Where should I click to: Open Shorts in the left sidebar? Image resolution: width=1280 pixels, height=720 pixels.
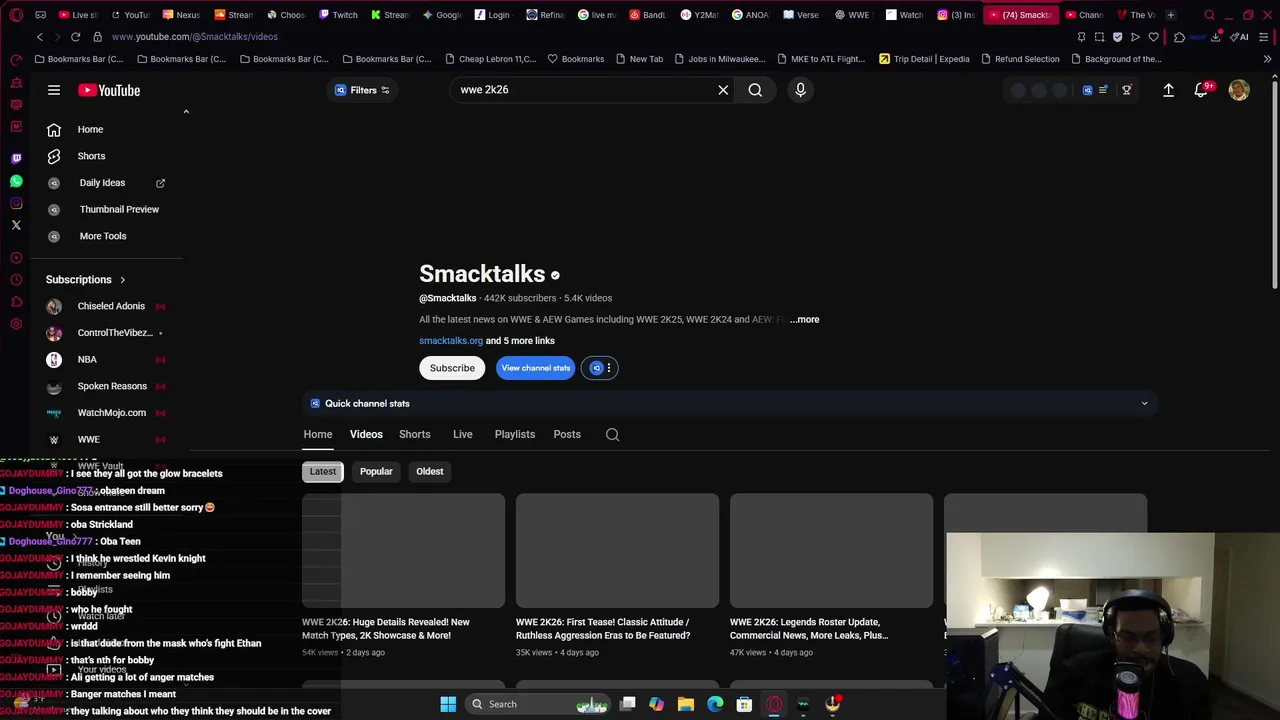[x=91, y=156]
